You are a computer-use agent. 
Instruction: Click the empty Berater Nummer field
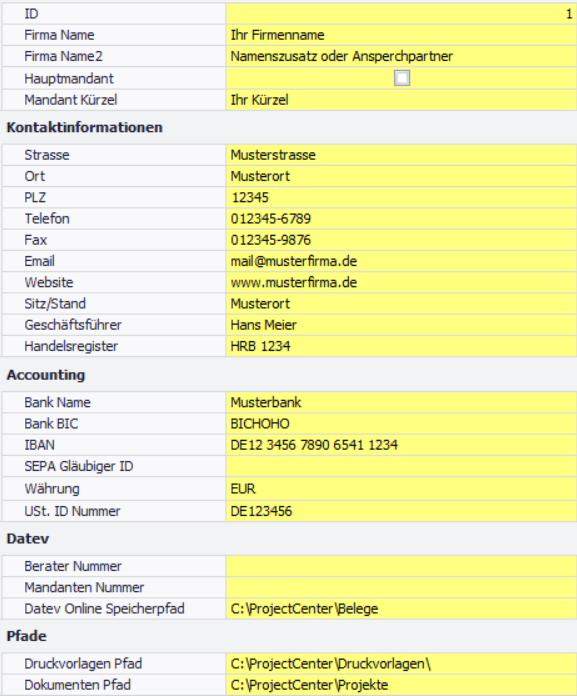coord(401,566)
